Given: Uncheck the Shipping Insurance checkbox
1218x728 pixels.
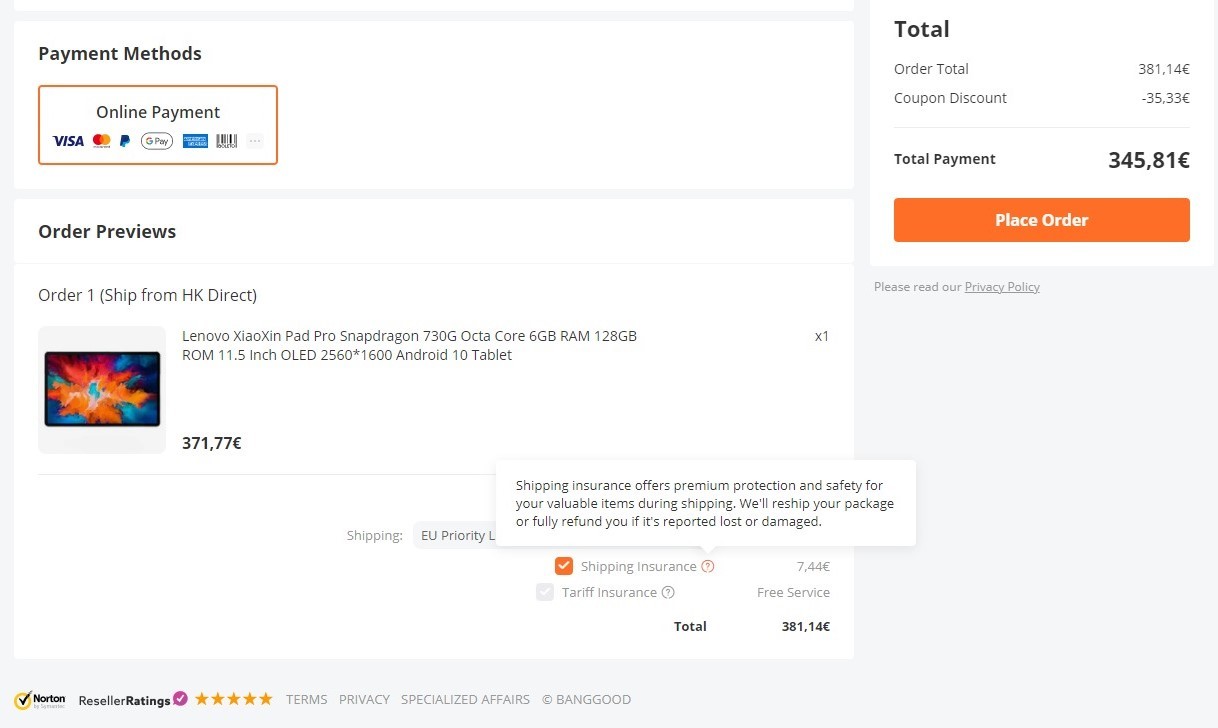Looking at the screenshot, I should tap(564, 566).
